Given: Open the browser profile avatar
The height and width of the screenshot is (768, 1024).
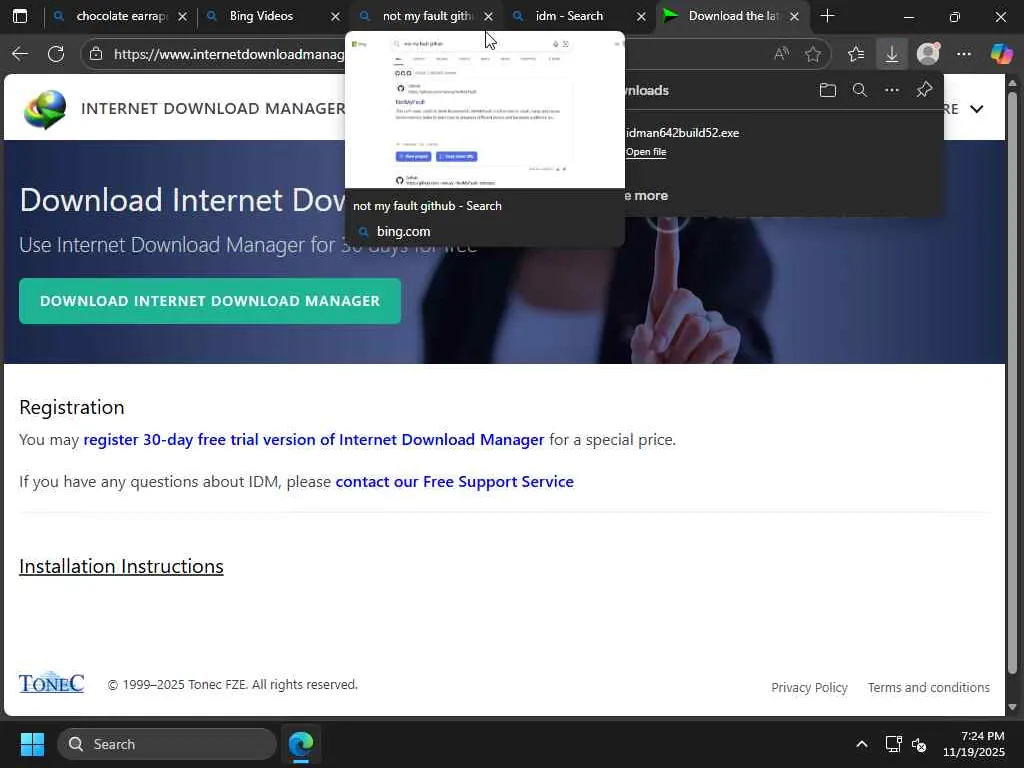Looking at the screenshot, I should 928,54.
